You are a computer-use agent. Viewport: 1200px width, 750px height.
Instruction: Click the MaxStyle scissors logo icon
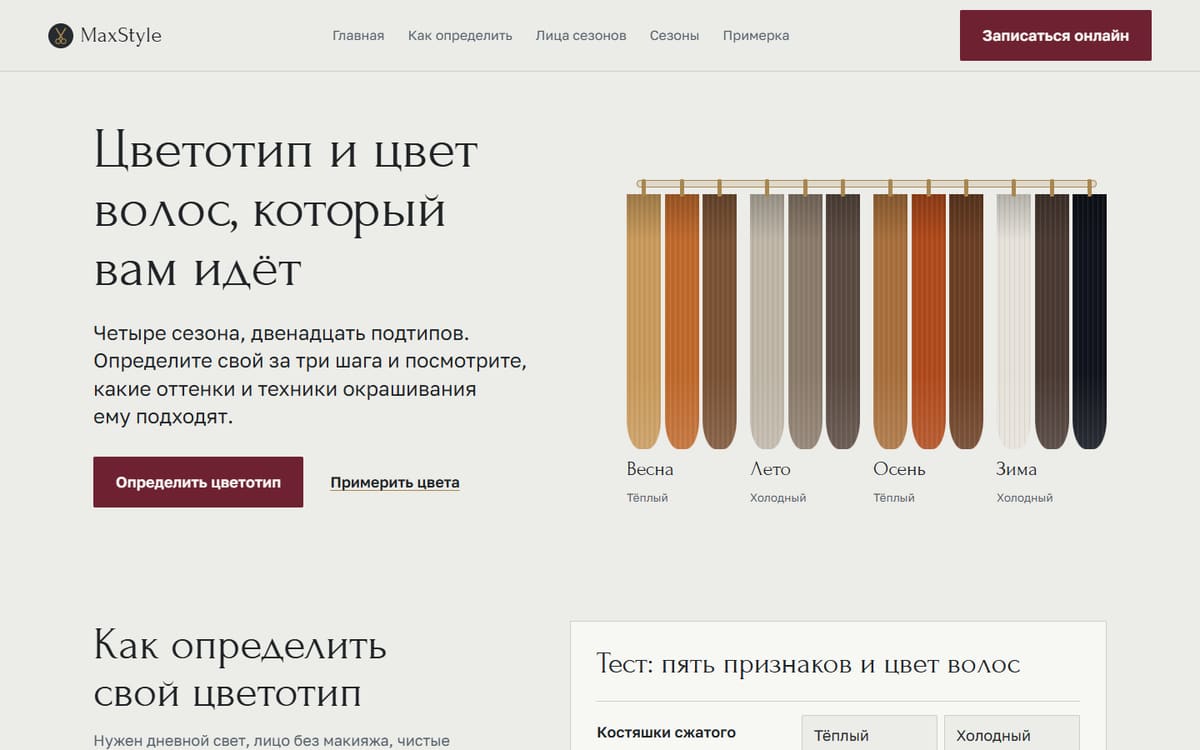pyautogui.click(x=61, y=36)
